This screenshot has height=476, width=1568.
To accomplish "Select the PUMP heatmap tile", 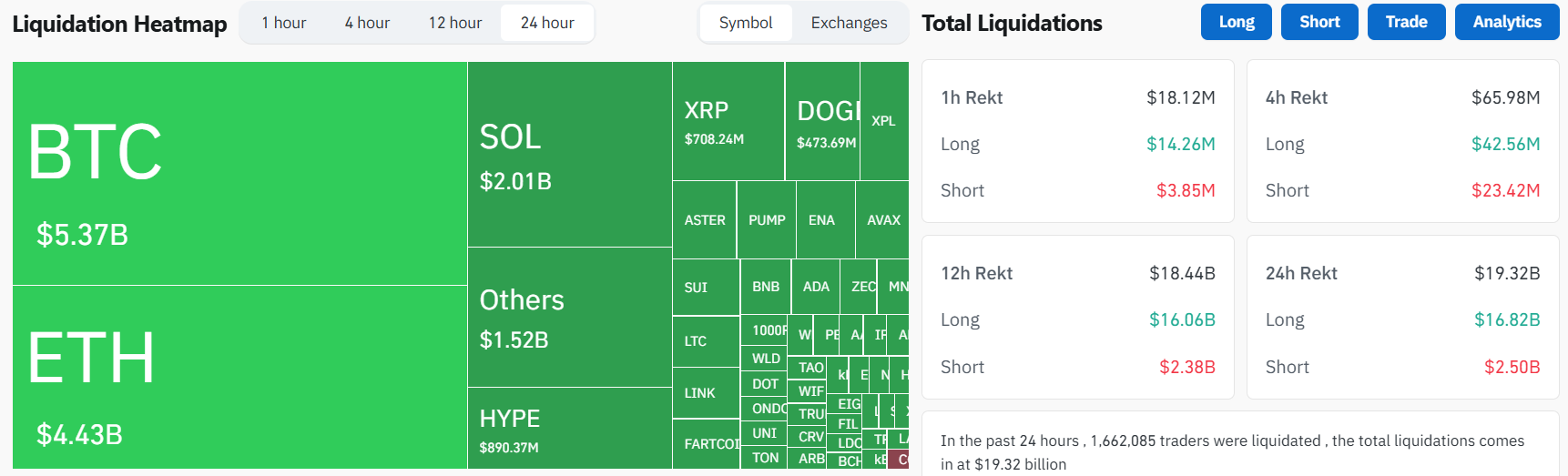I will [x=766, y=220].
